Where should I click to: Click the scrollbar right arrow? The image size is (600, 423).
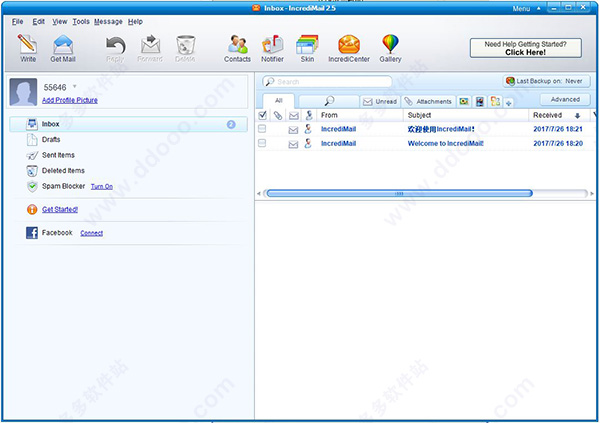(592, 194)
